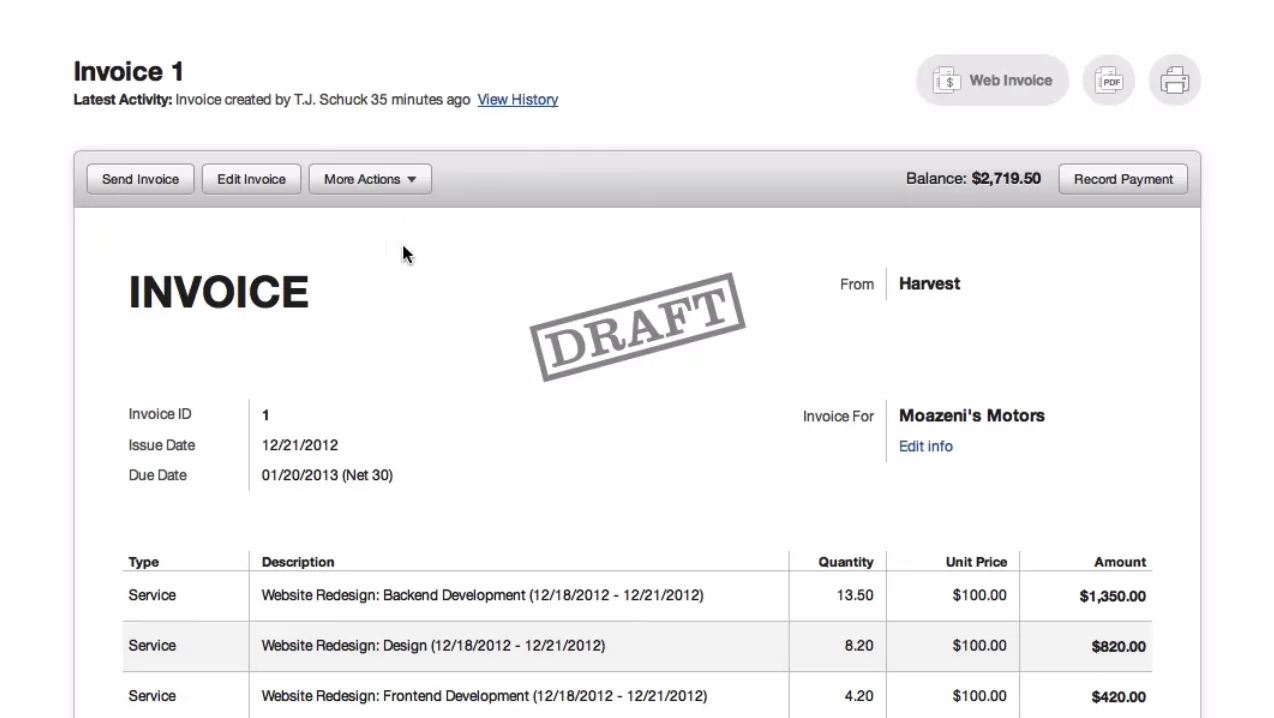Image resolution: width=1274 pixels, height=718 pixels.
Task: Select the Design line item description
Action: (x=433, y=645)
